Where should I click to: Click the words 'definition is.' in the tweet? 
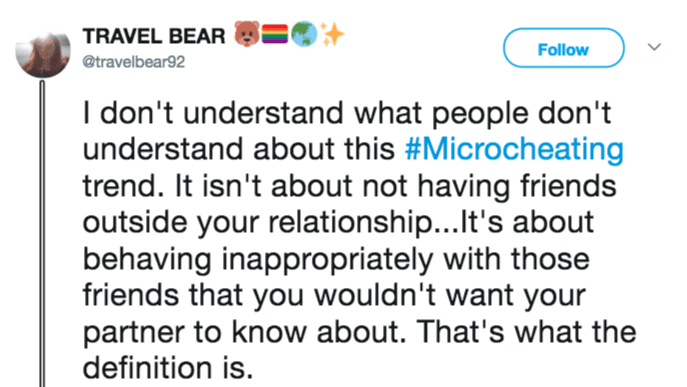coord(168,367)
